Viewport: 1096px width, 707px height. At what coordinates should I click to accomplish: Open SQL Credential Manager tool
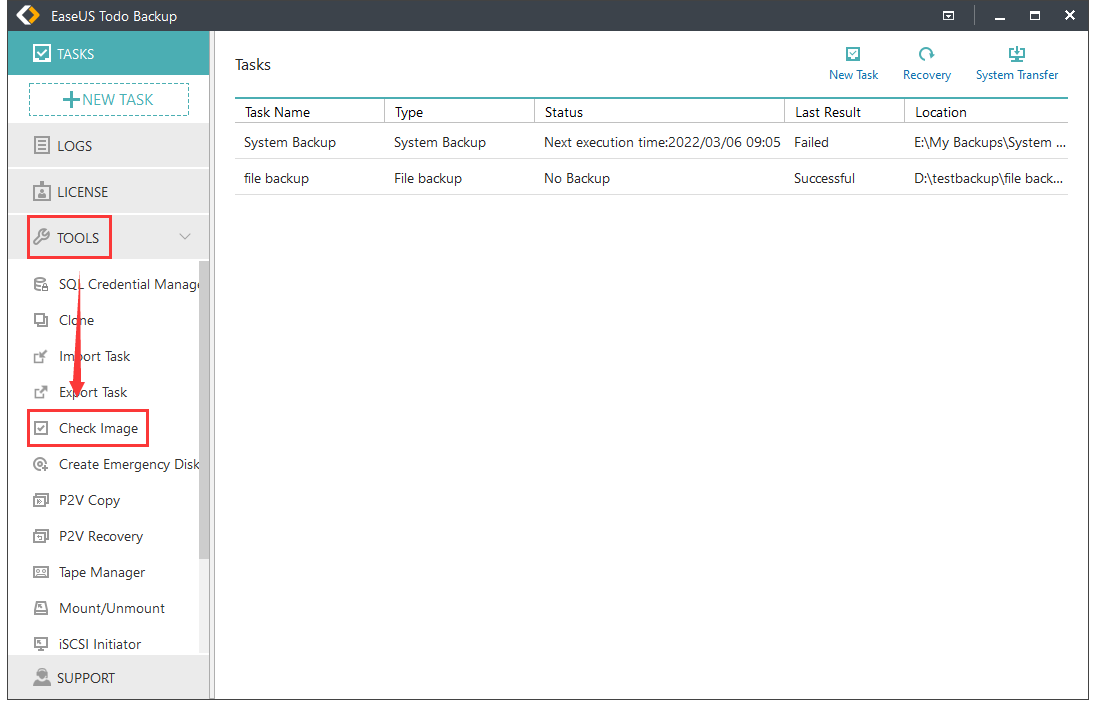click(129, 284)
